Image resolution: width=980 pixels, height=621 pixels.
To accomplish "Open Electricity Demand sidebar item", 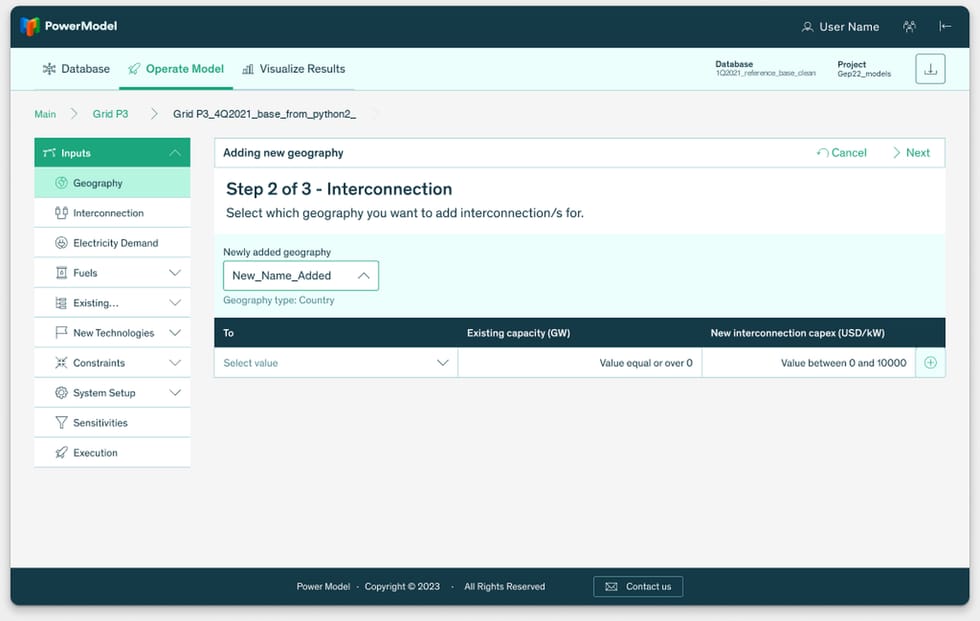I will 112,243.
